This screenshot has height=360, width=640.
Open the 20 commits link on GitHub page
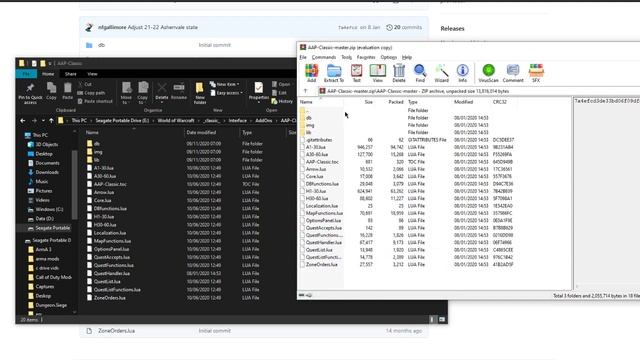coord(404,27)
